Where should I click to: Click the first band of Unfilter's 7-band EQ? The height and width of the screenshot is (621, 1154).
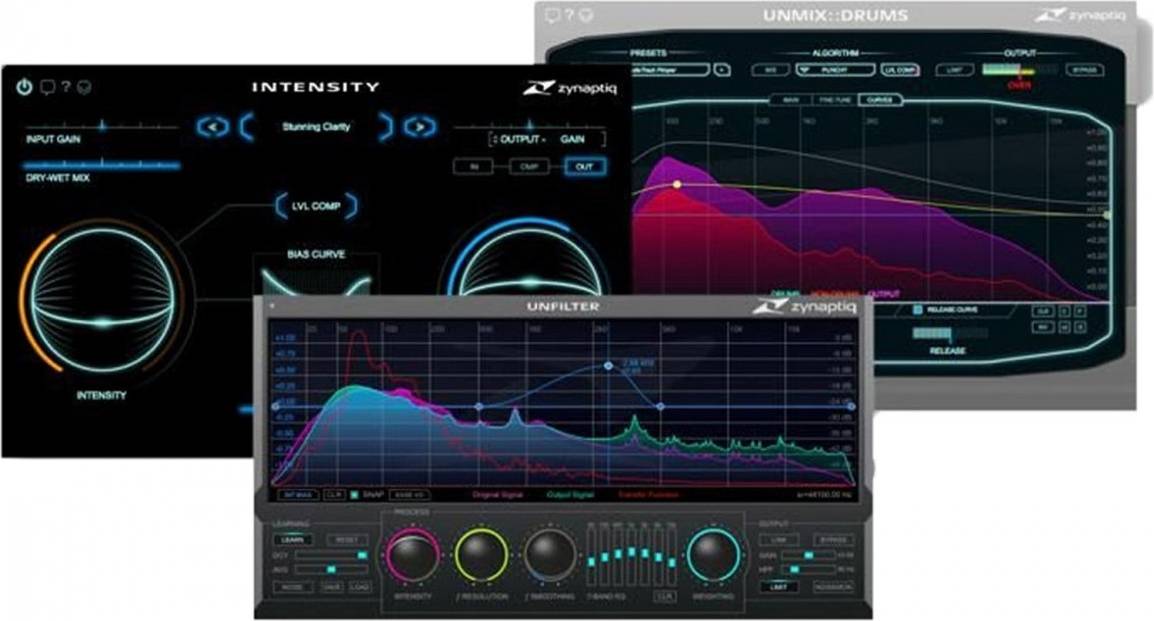point(591,556)
